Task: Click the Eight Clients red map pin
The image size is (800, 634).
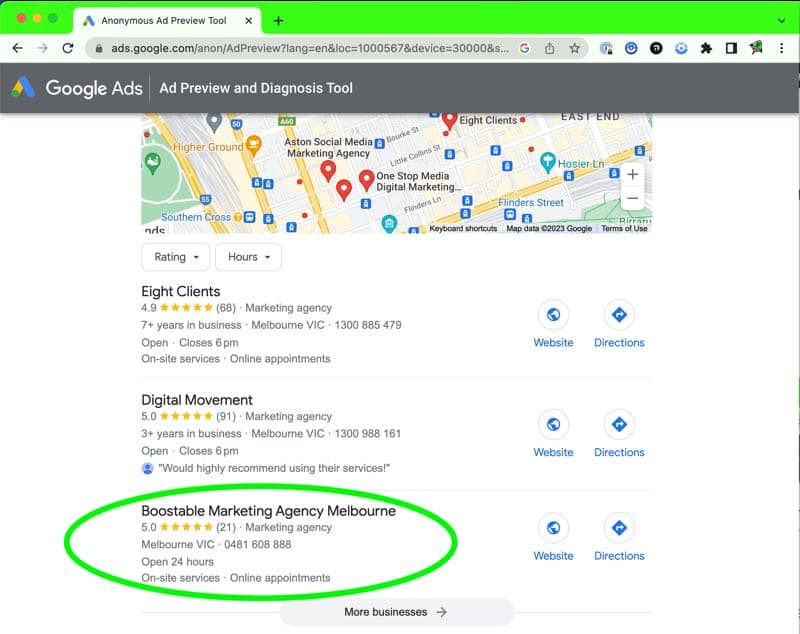Action: [x=449, y=120]
